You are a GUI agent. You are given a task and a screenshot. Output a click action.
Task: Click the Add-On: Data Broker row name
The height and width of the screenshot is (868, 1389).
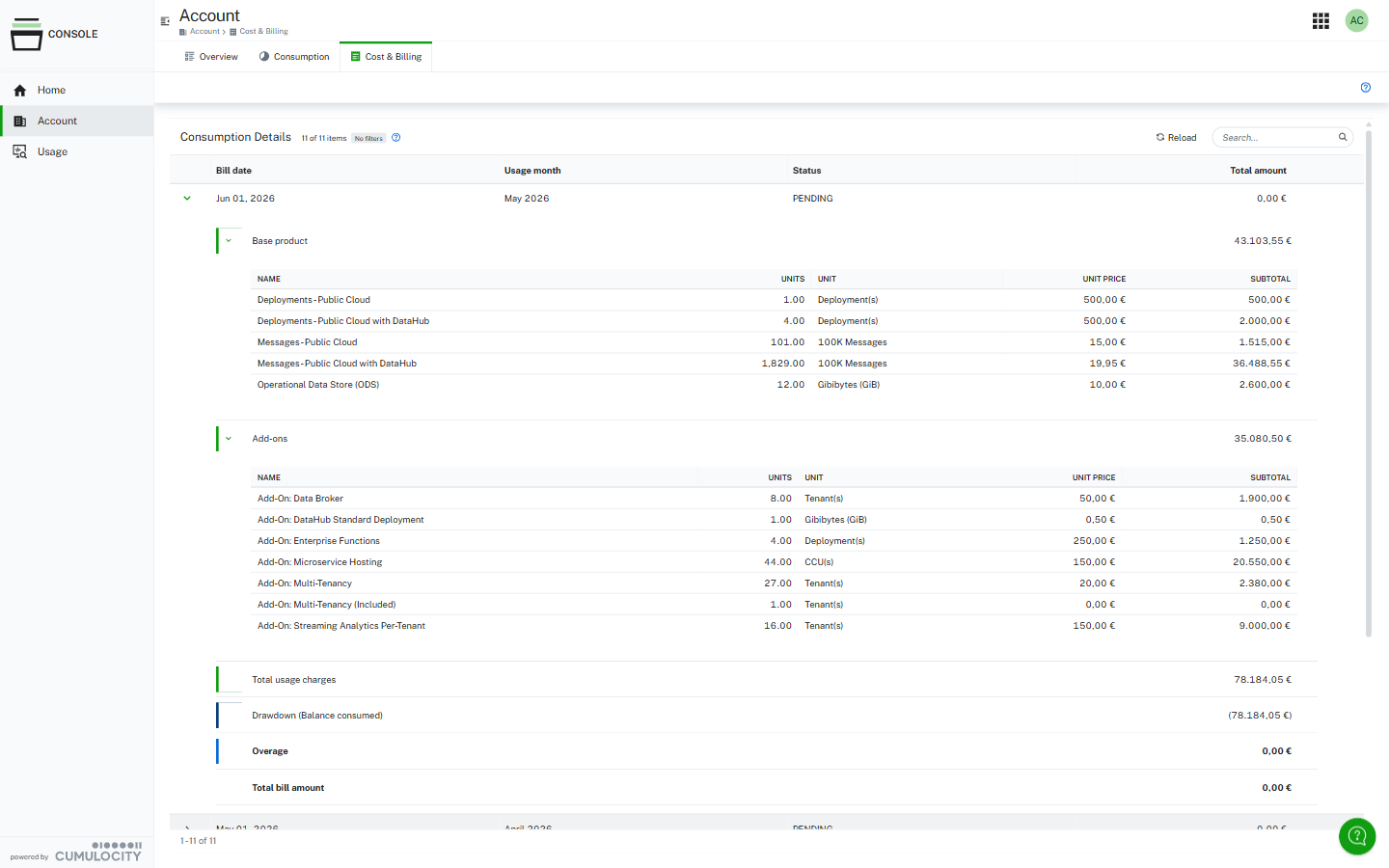pos(300,499)
